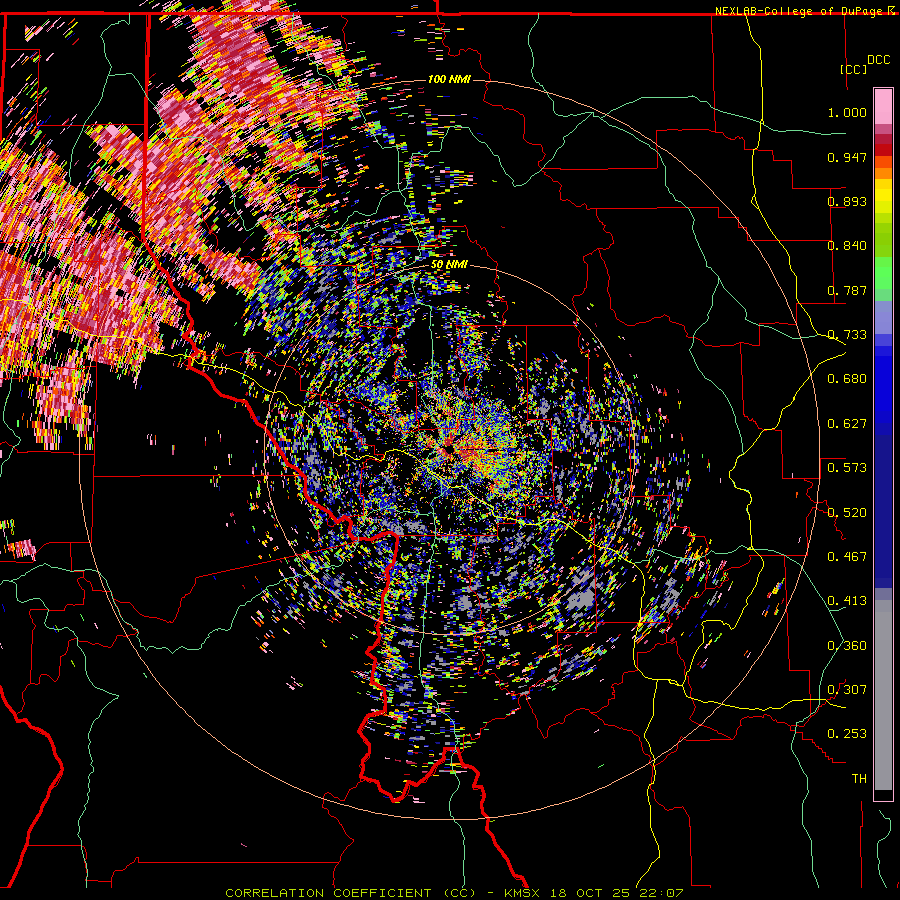Click the 0.467 legend value
The image size is (900, 900).
pyautogui.click(x=847, y=557)
